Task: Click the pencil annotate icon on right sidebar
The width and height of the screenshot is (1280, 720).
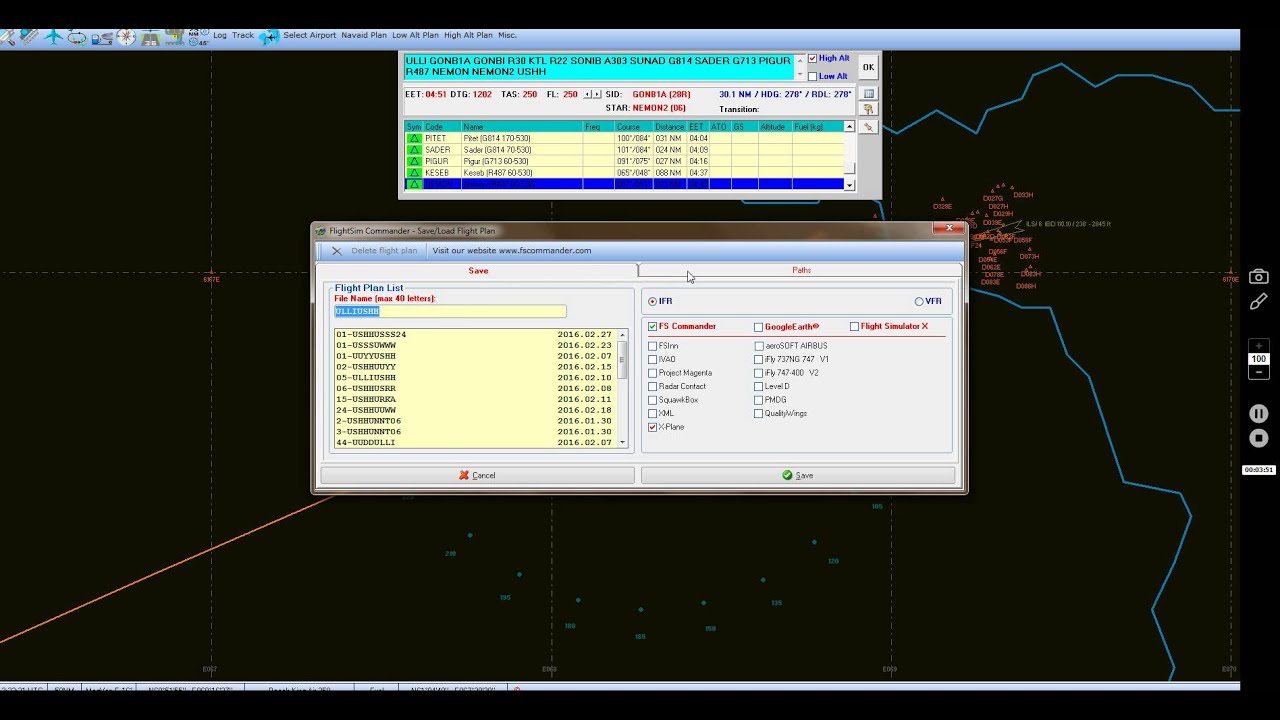Action: click(x=1259, y=301)
